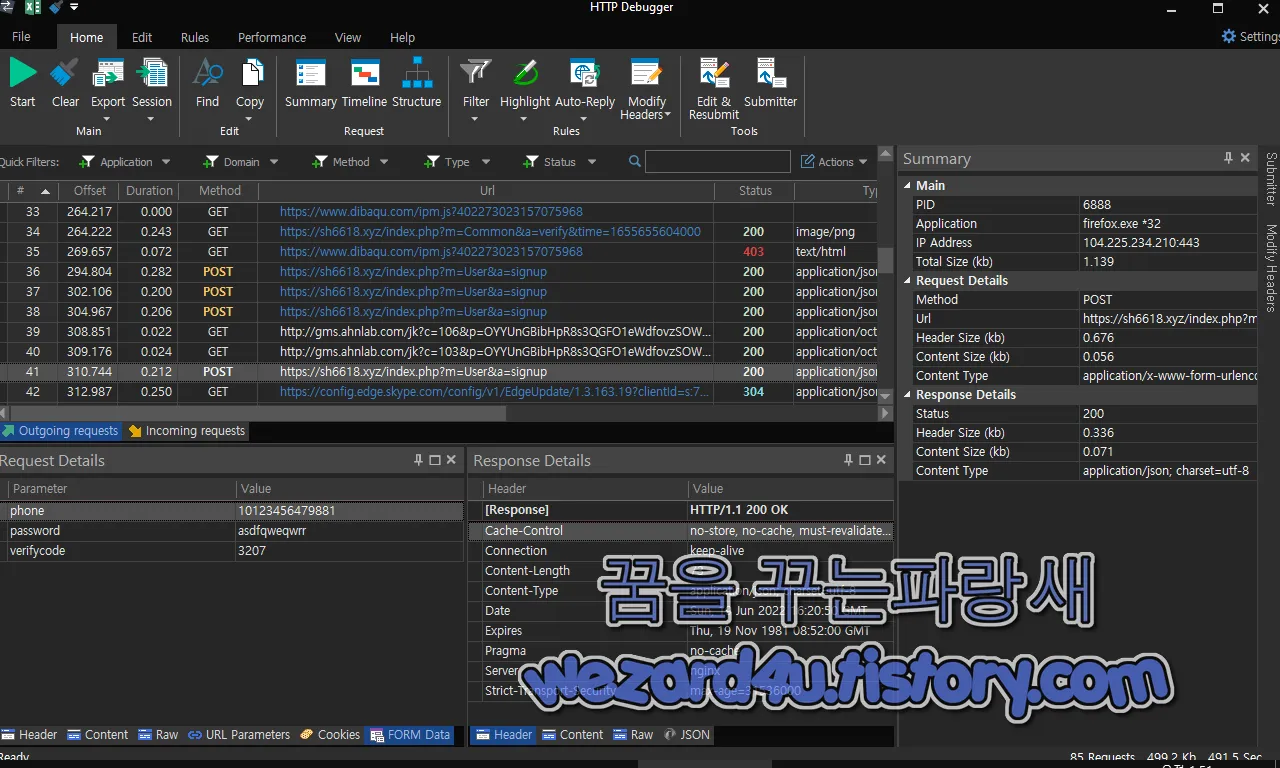Show the Summary request view
The width and height of the screenshot is (1280, 768).
311,84
